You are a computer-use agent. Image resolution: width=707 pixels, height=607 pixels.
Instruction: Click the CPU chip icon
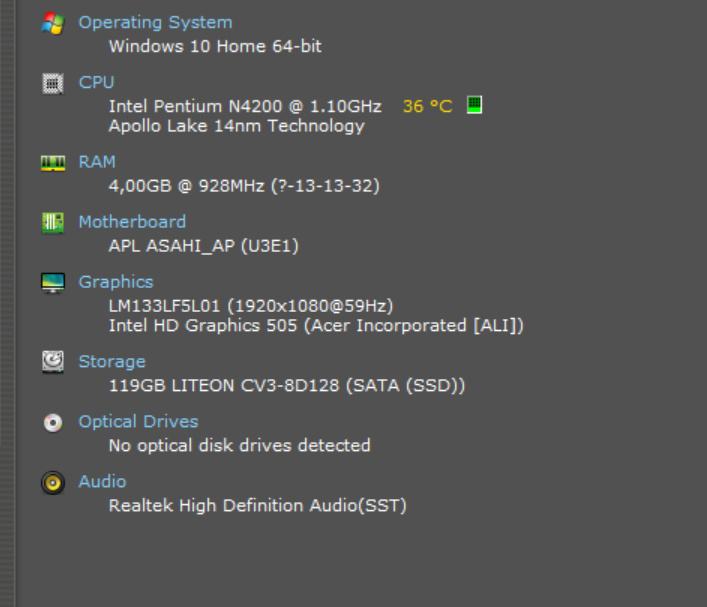pos(53,83)
